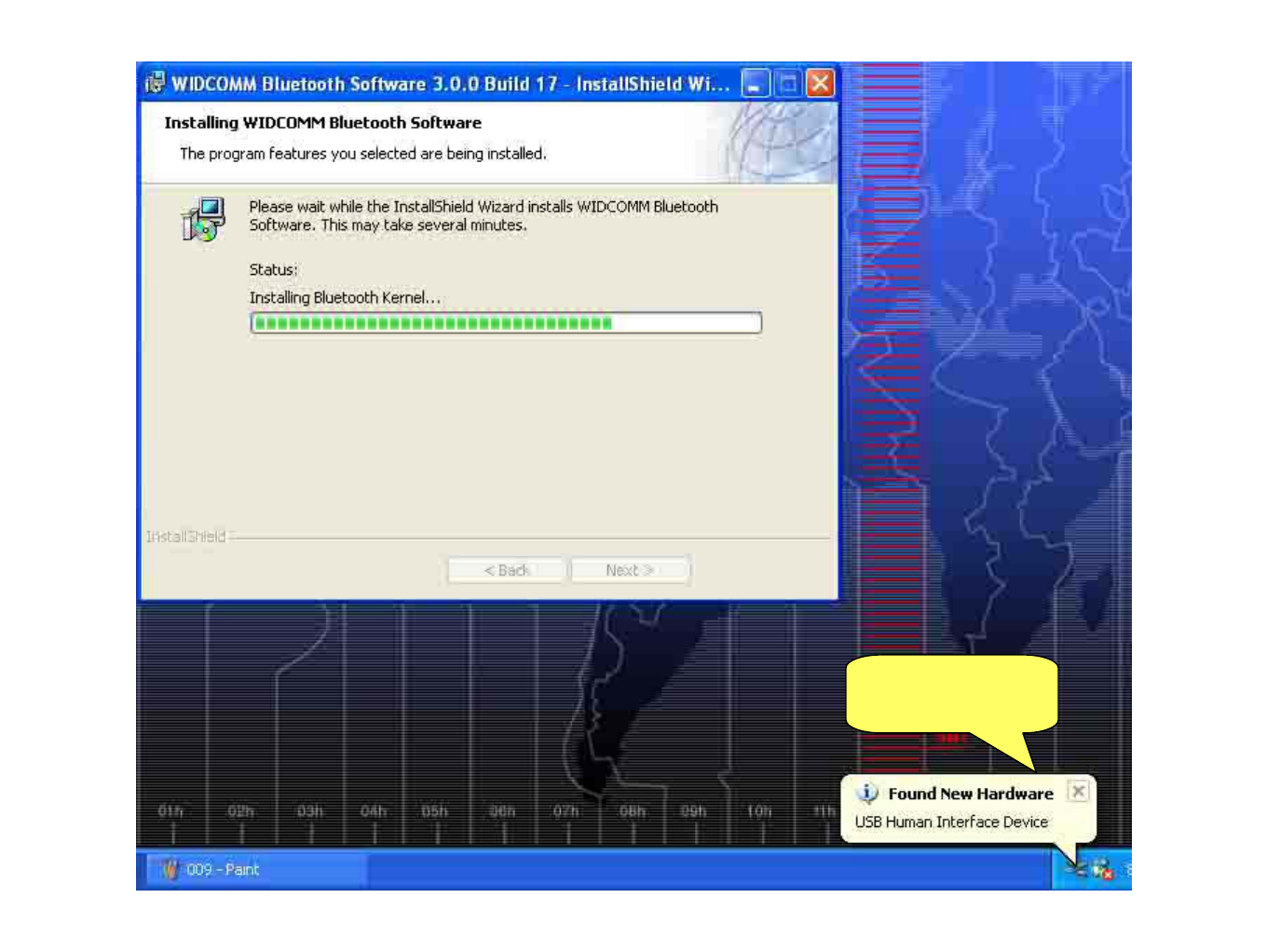Click the 'USB Human Interface Device' balloon text
The height and width of the screenshot is (952, 1267).
coord(951,822)
